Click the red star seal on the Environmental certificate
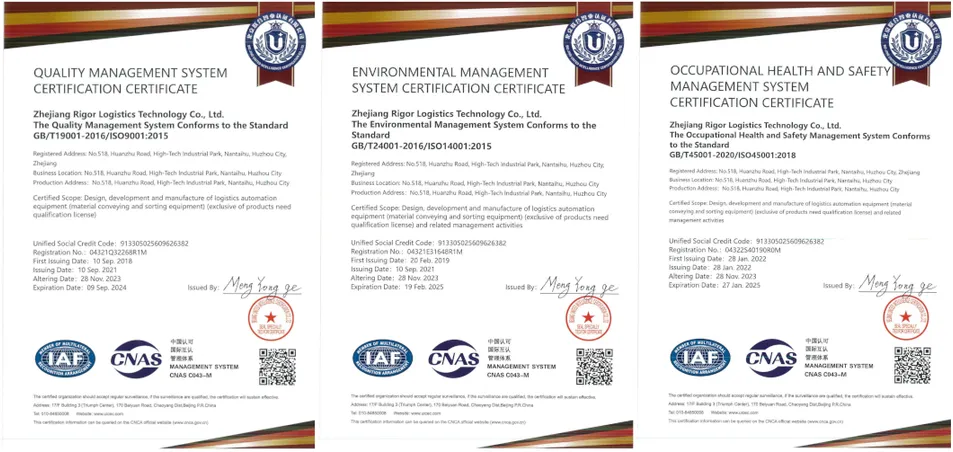Screen dimensions: 953x452 (x=586, y=320)
